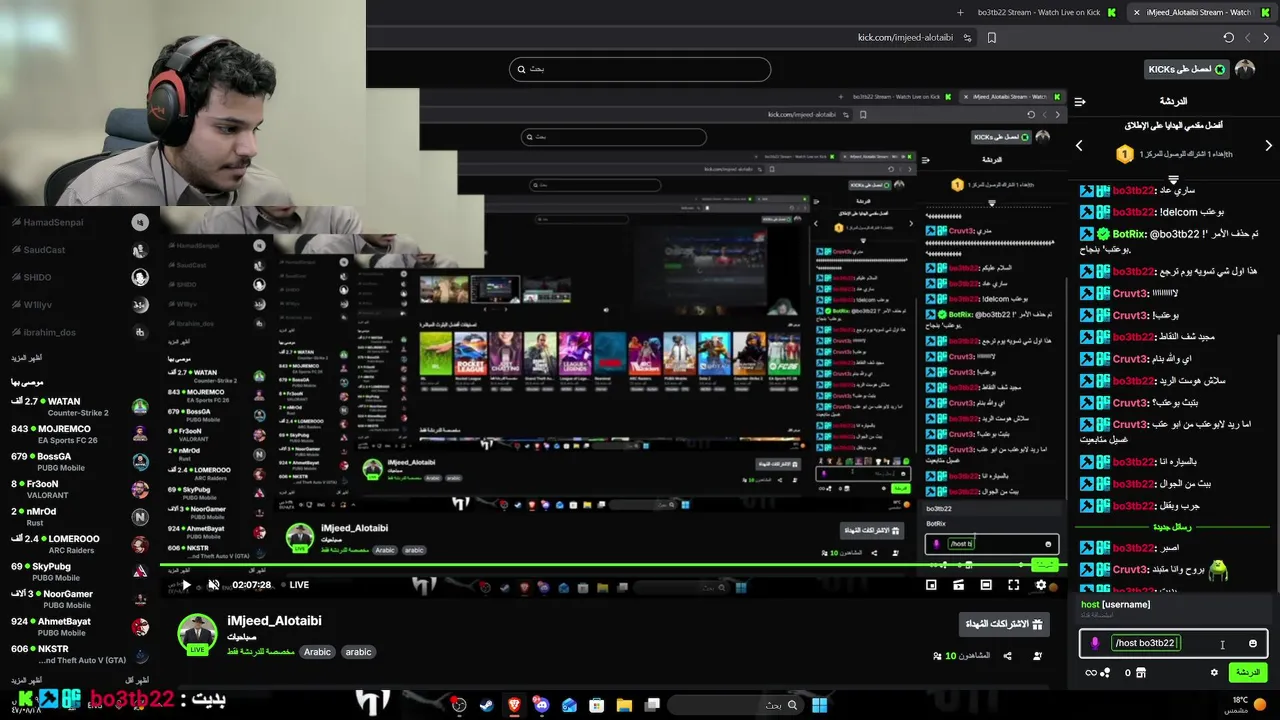Play the stream with the play button
This screenshot has height=720, width=1280.
pyautogui.click(x=185, y=585)
